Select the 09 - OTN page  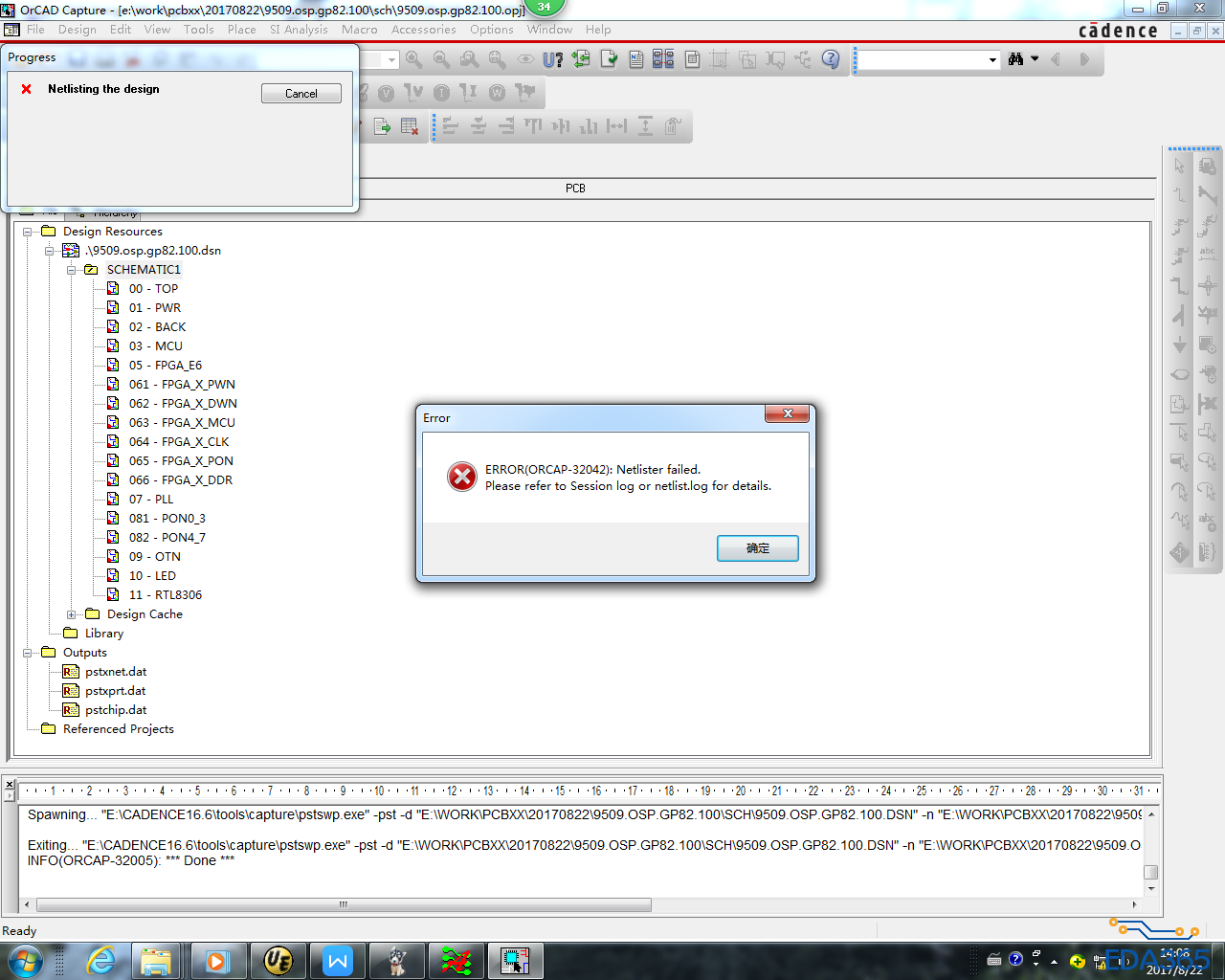click(x=155, y=557)
